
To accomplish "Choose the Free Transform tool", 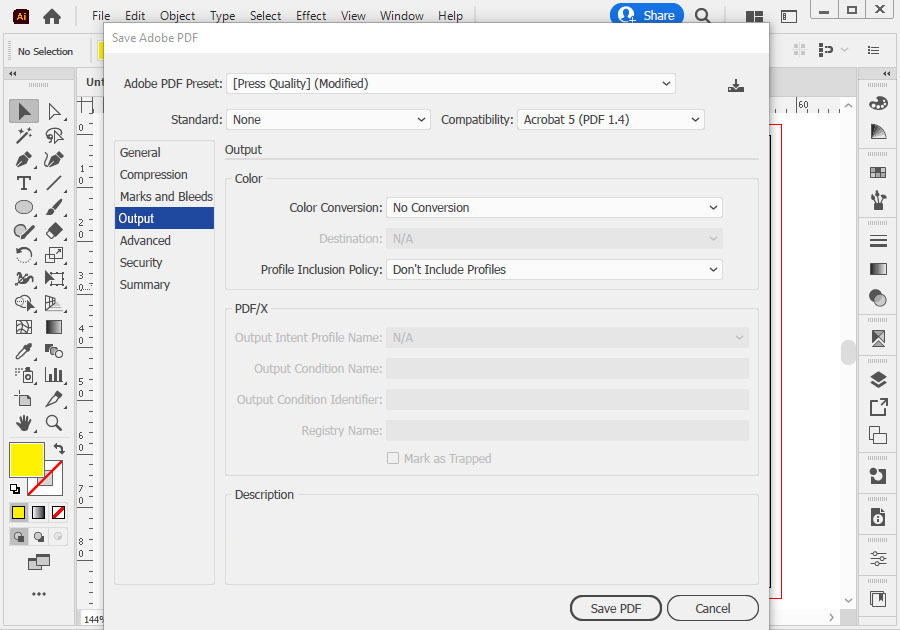I will [x=54, y=279].
